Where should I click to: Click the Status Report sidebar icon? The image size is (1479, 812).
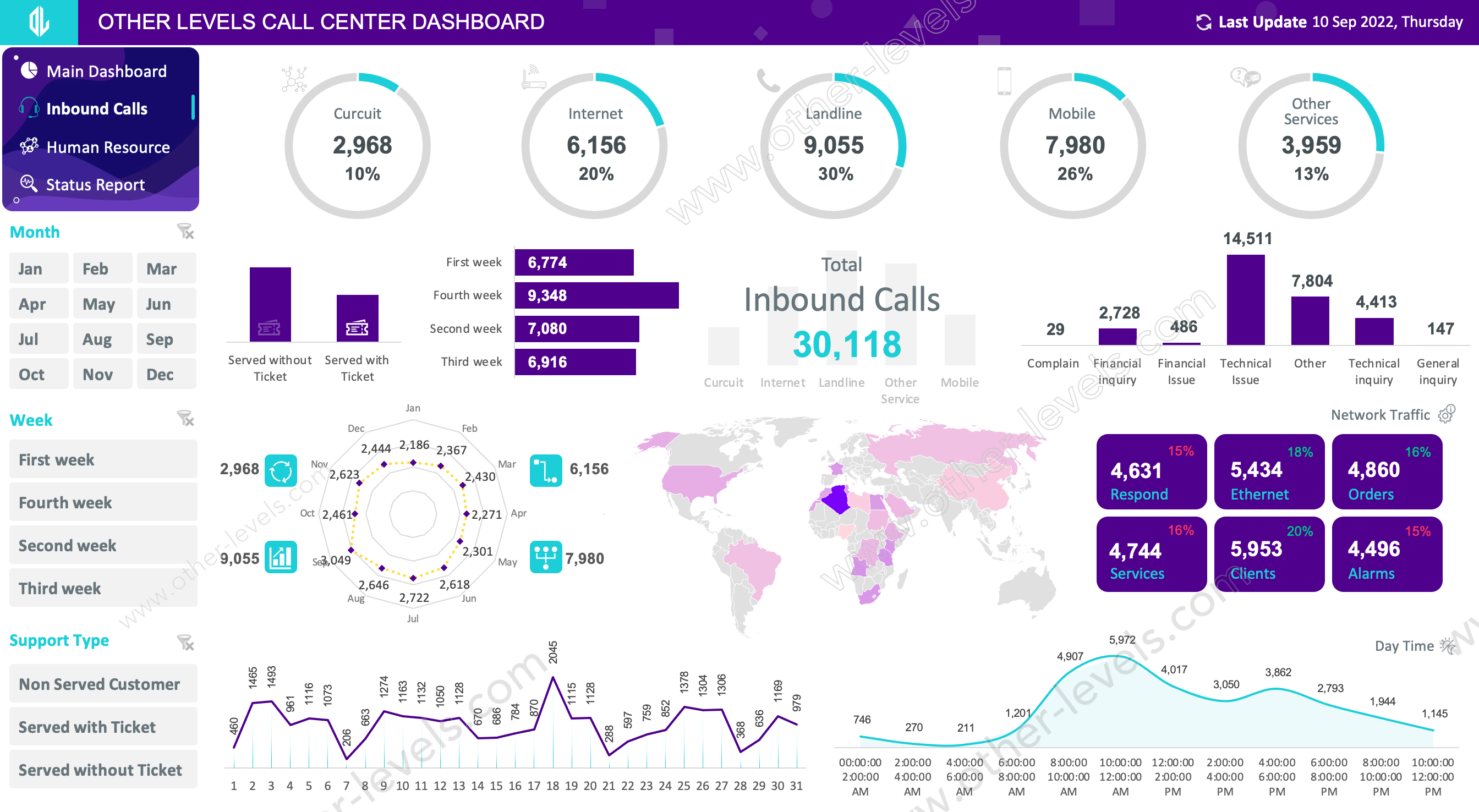coord(29,183)
